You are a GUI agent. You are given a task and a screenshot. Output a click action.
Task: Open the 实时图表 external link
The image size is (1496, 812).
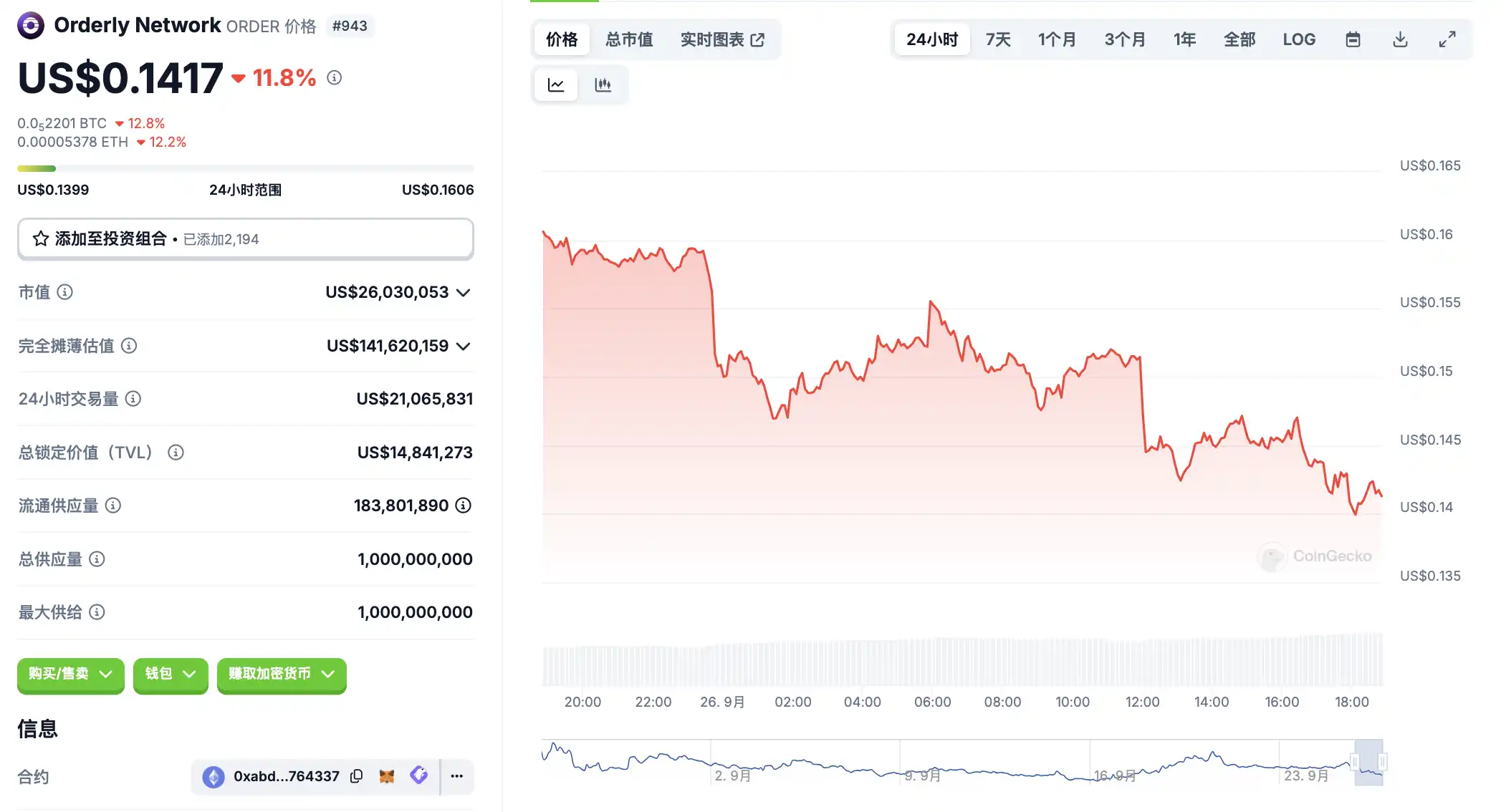pos(722,39)
